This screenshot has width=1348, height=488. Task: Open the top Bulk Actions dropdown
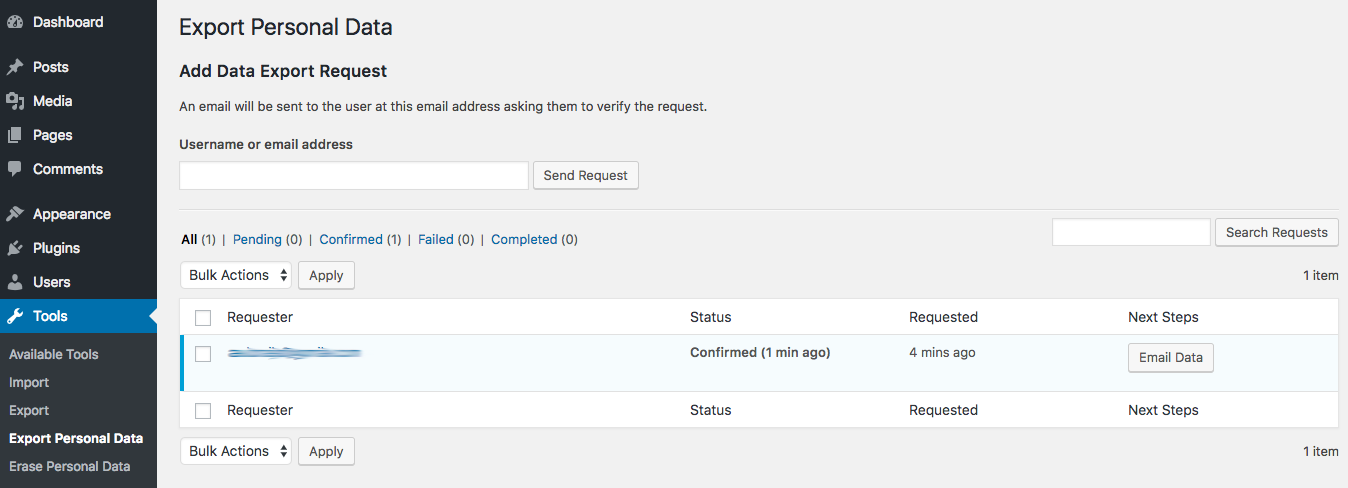coord(236,275)
